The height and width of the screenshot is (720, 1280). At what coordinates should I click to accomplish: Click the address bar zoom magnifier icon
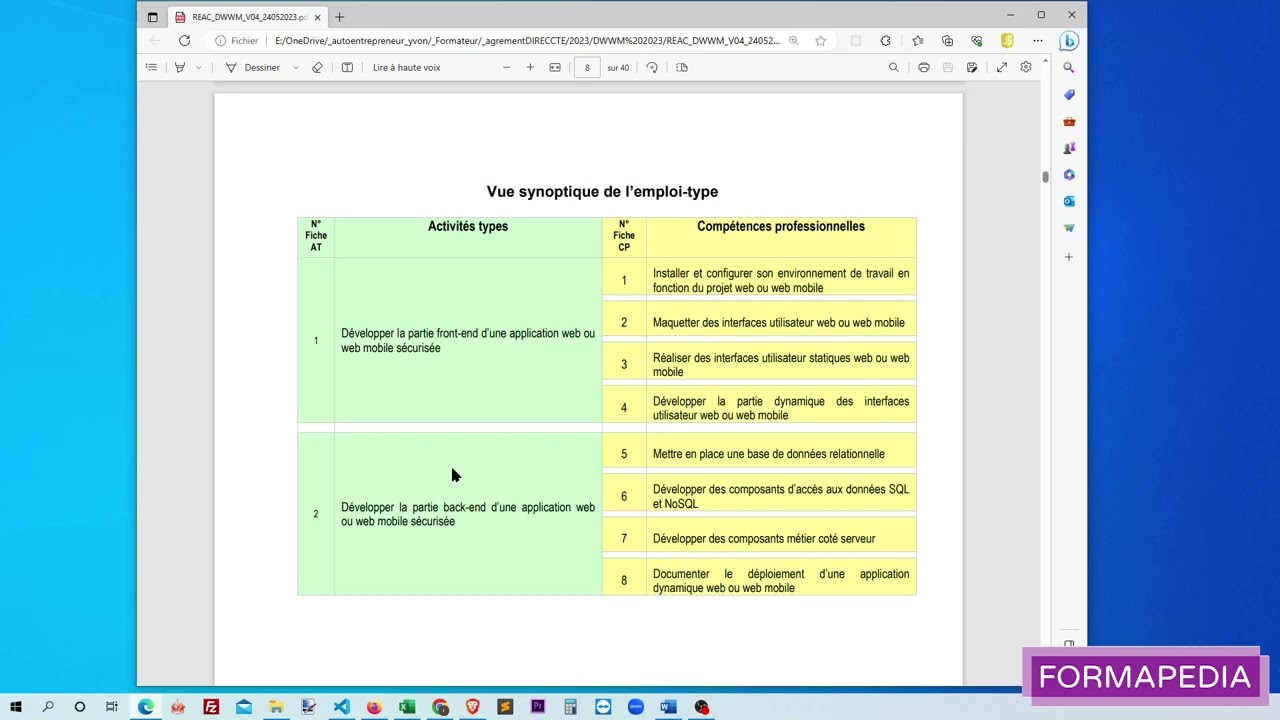pyautogui.click(x=794, y=41)
